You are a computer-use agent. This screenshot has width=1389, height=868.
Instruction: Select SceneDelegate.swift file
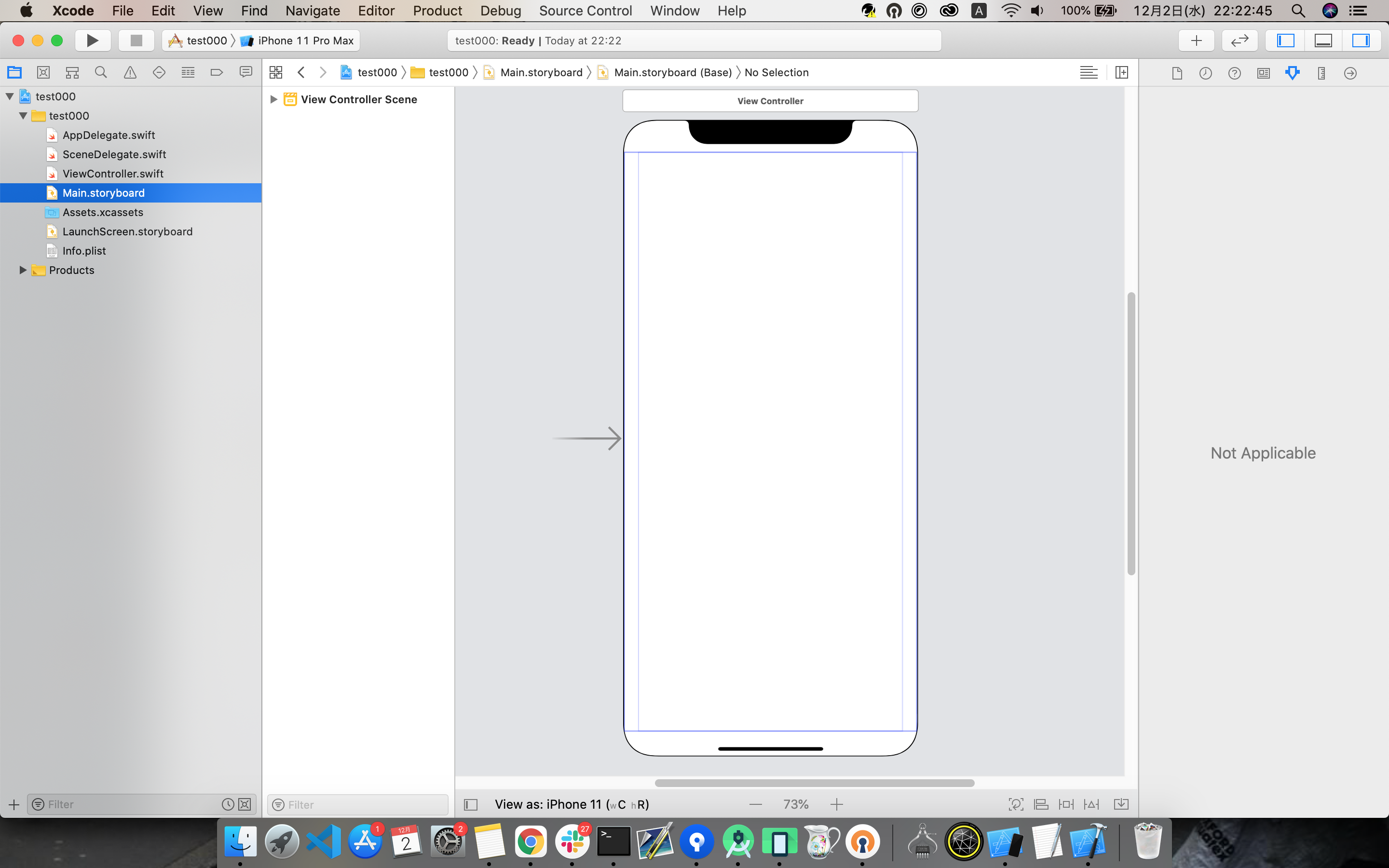tap(114, 154)
